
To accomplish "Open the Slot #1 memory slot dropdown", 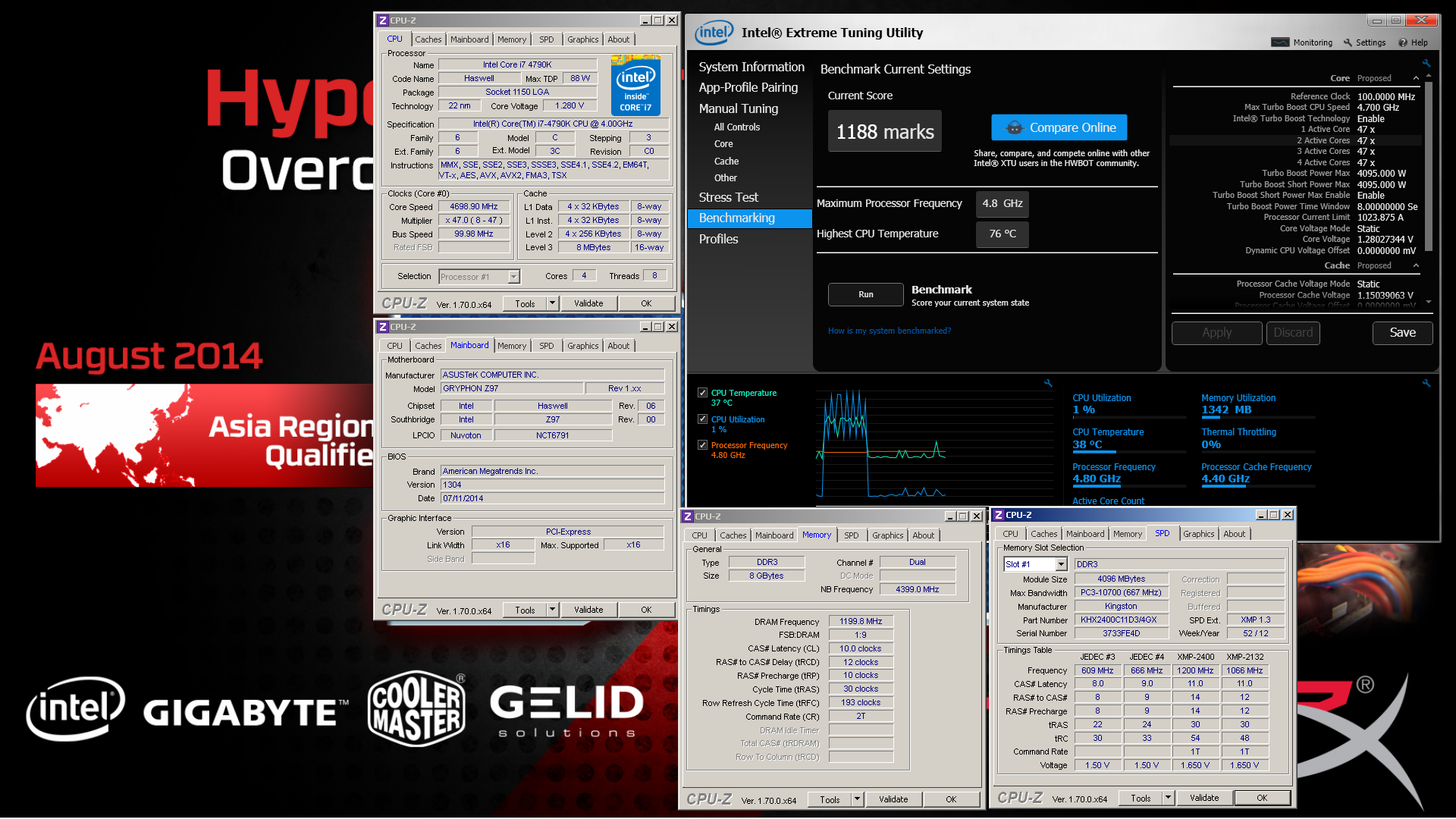I will coord(1062,564).
